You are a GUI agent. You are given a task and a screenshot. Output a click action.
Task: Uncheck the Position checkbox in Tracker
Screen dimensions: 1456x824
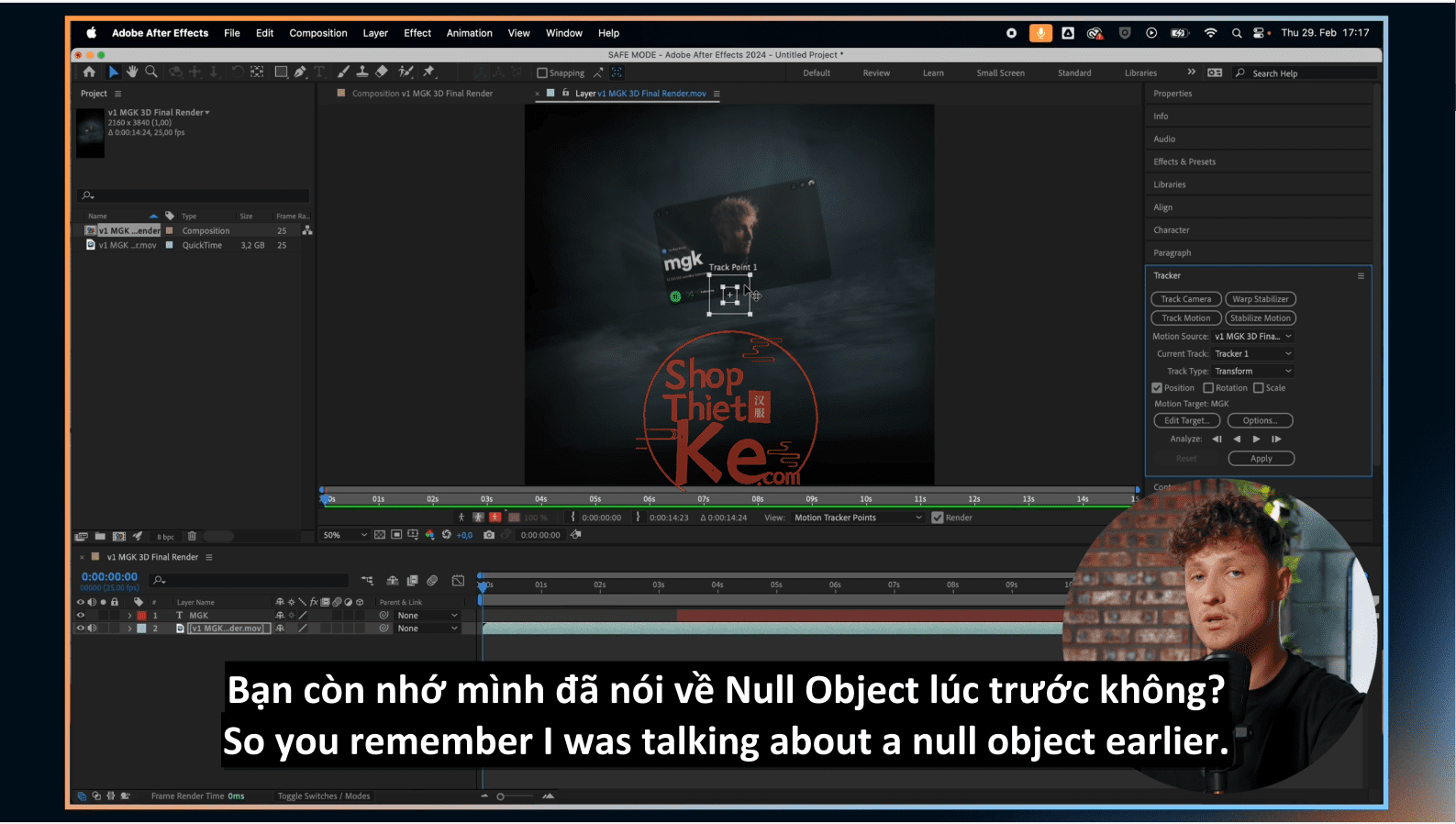(x=1157, y=388)
